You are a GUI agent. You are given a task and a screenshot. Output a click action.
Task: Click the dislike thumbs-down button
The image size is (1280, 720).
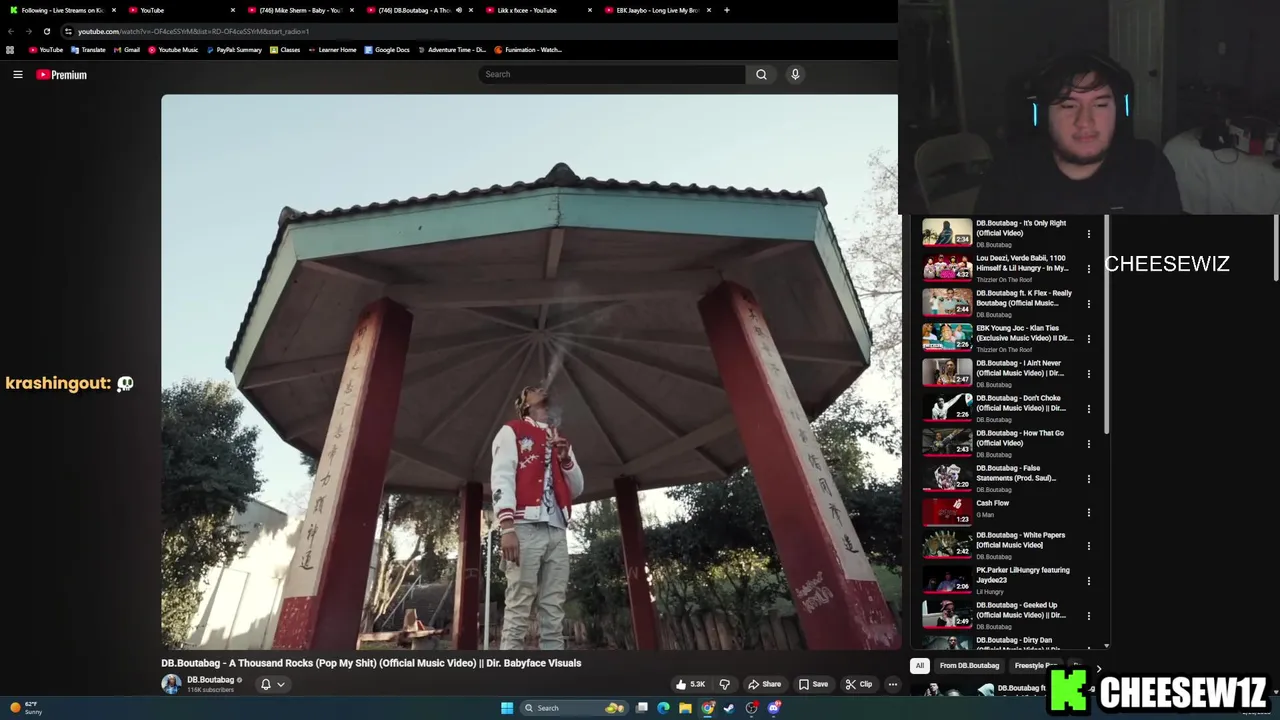click(725, 684)
